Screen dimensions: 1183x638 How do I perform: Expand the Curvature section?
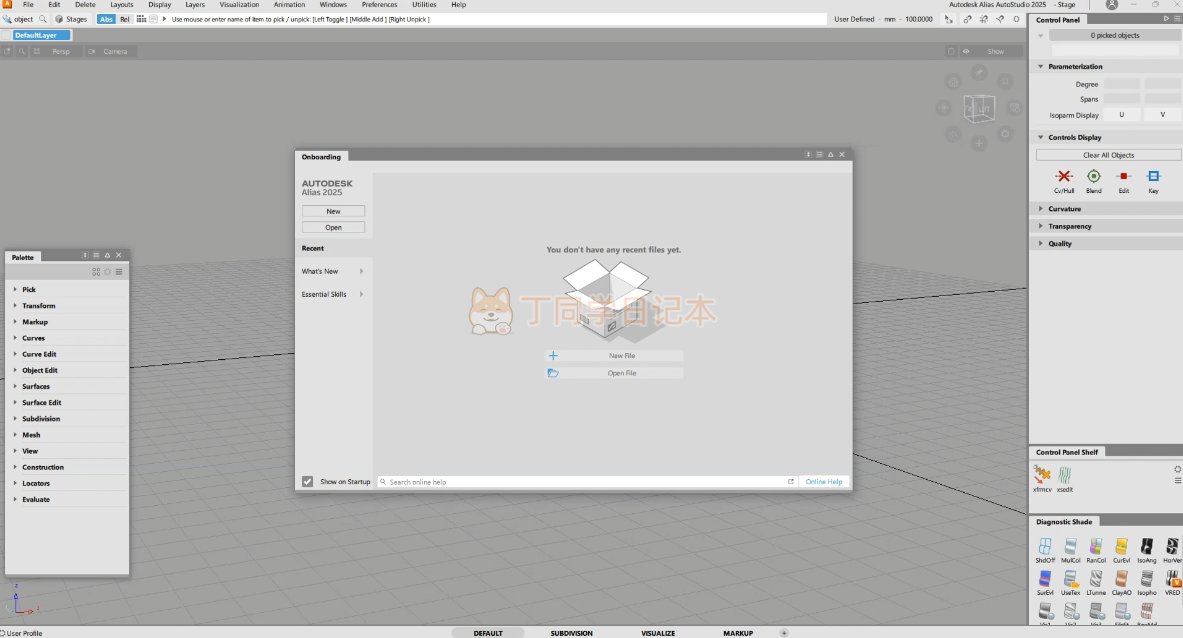(1064, 209)
